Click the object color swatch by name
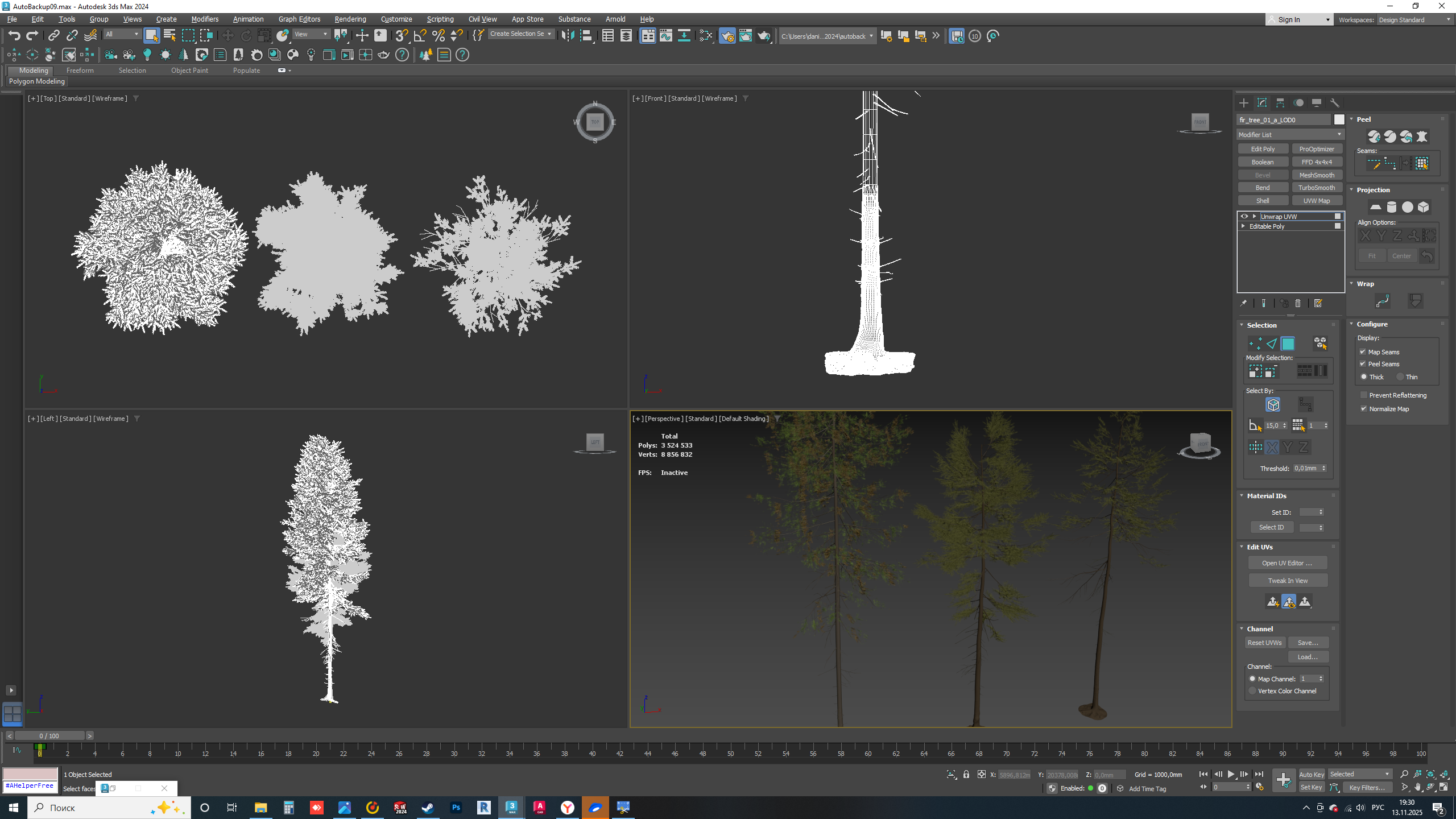The image size is (1456, 819). click(x=1339, y=119)
